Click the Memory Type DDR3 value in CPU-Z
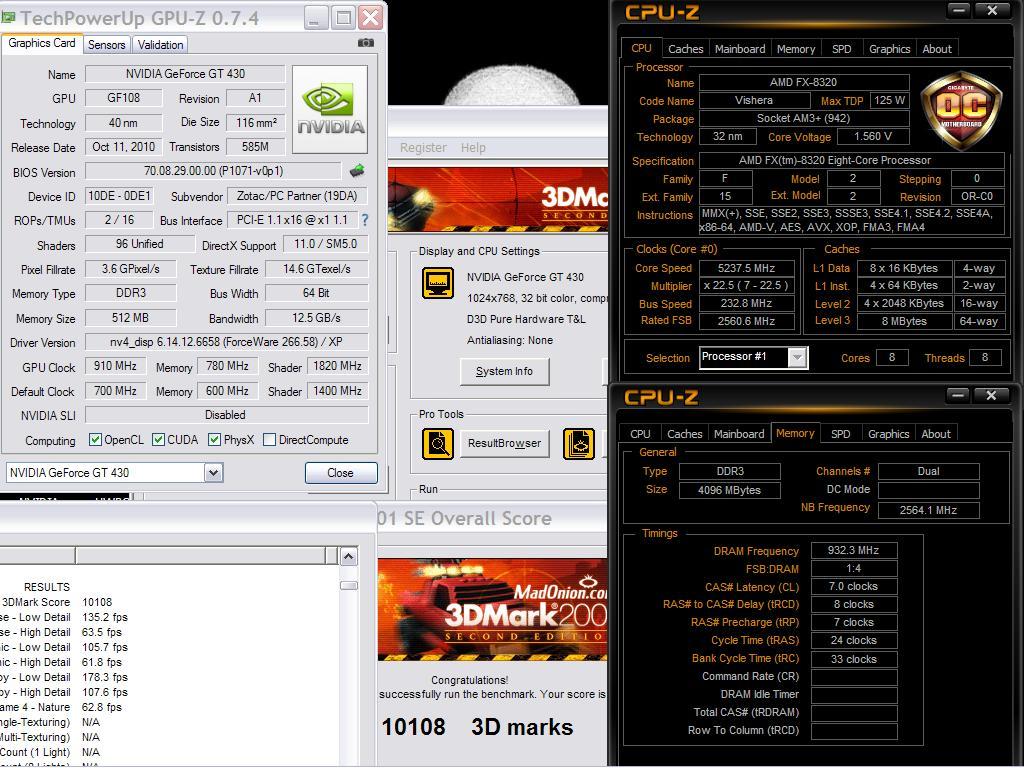 (729, 472)
